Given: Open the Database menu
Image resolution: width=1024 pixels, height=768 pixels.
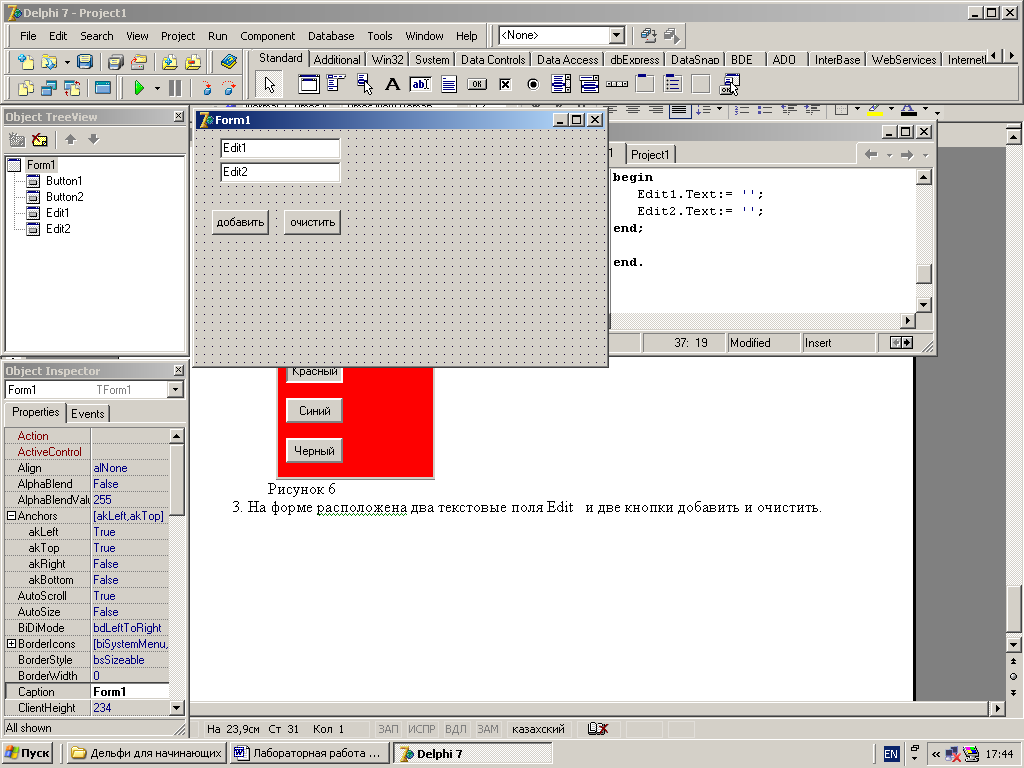Looking at the screenshot, I should [331, 36].
